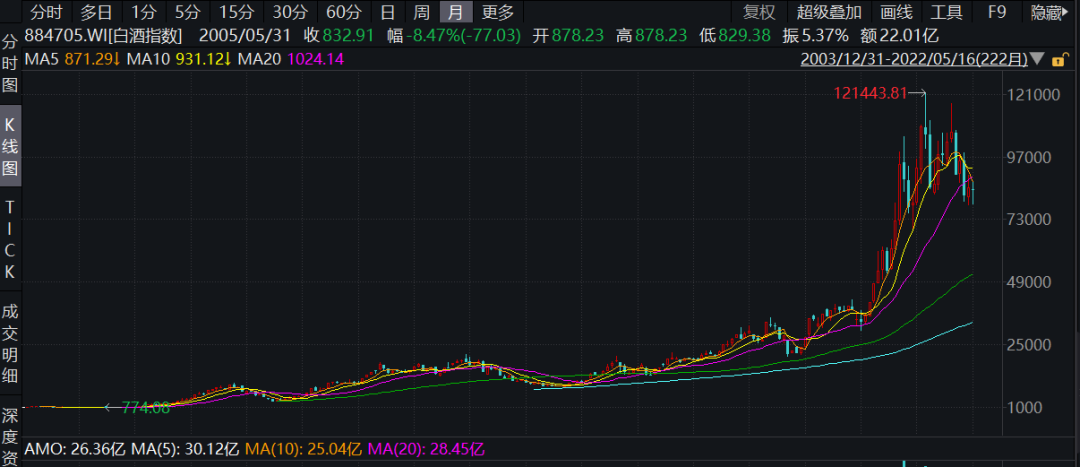Open the 工具 menu
The image size is (1080, 467).
pyautogui.click(x=946, y=12)
